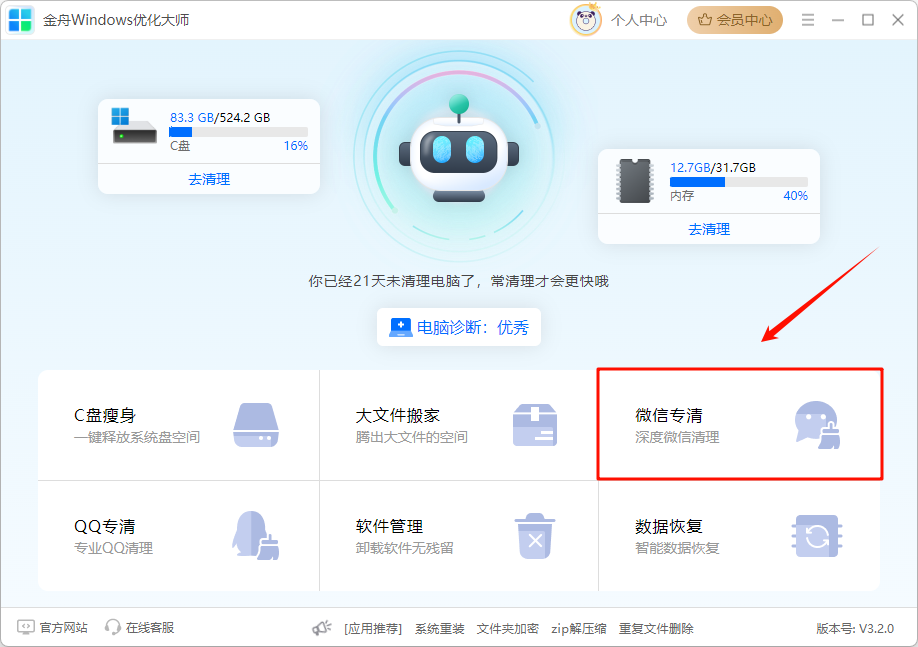
Task: Click the 83.3 GB/524.2 GB text
Action: [x=220, y=117]
